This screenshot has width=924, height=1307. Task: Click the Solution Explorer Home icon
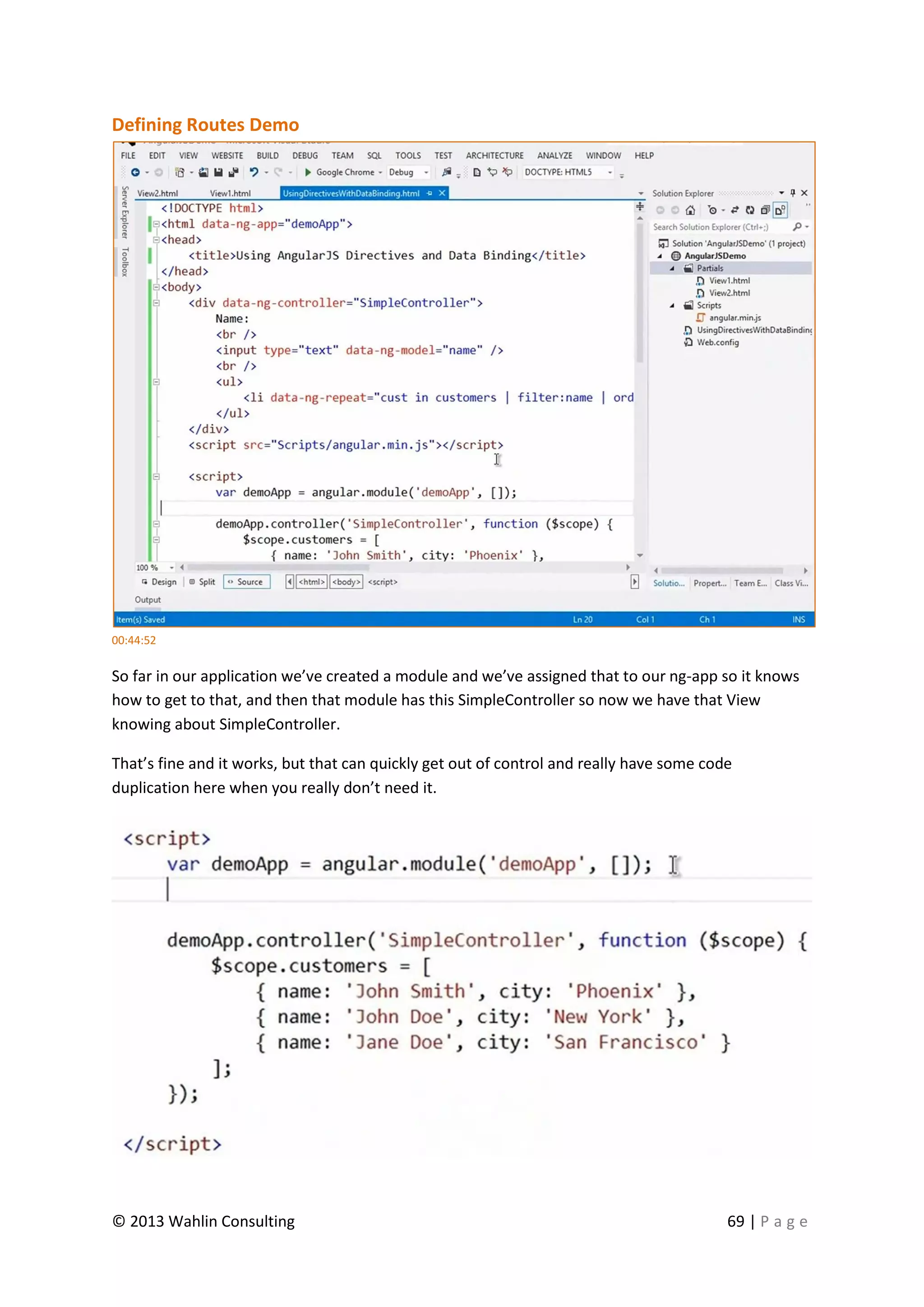click(690, 210)
